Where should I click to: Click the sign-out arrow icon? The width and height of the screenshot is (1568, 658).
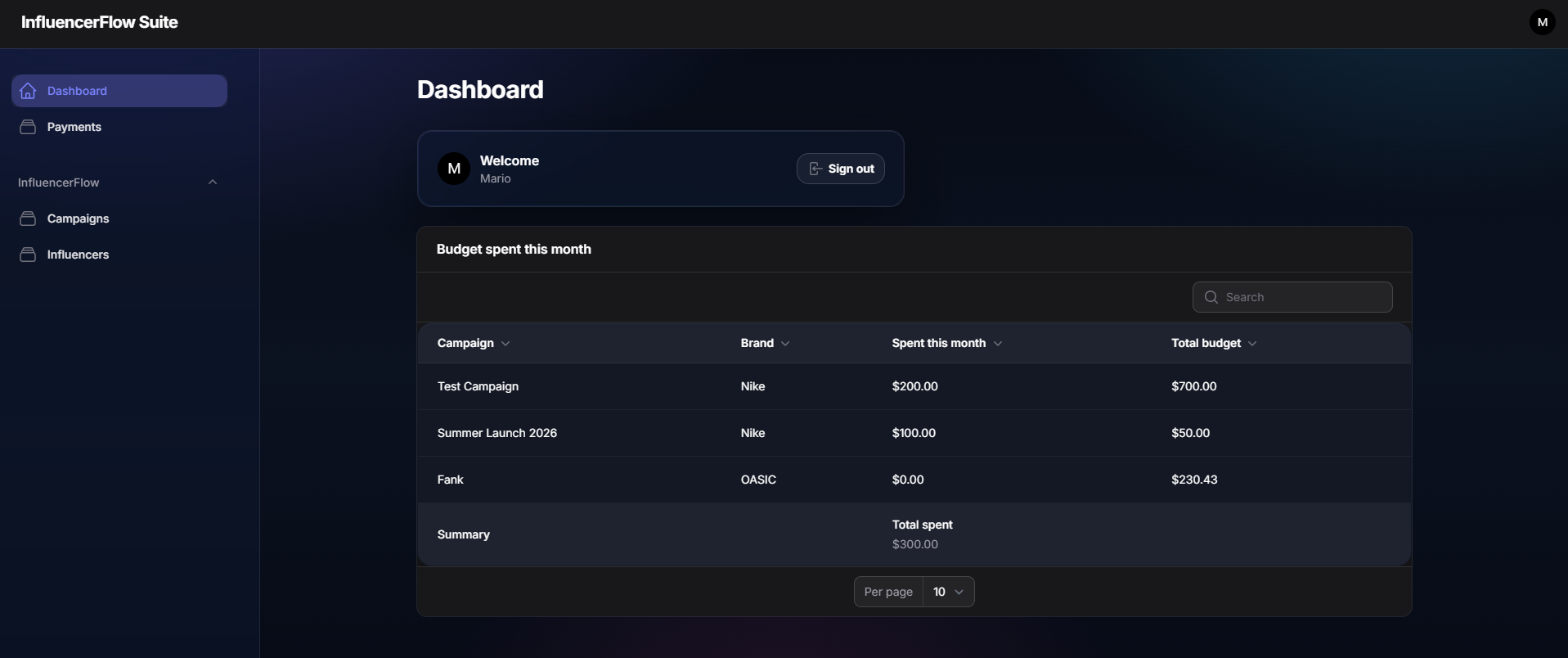(x=815, y=169)
